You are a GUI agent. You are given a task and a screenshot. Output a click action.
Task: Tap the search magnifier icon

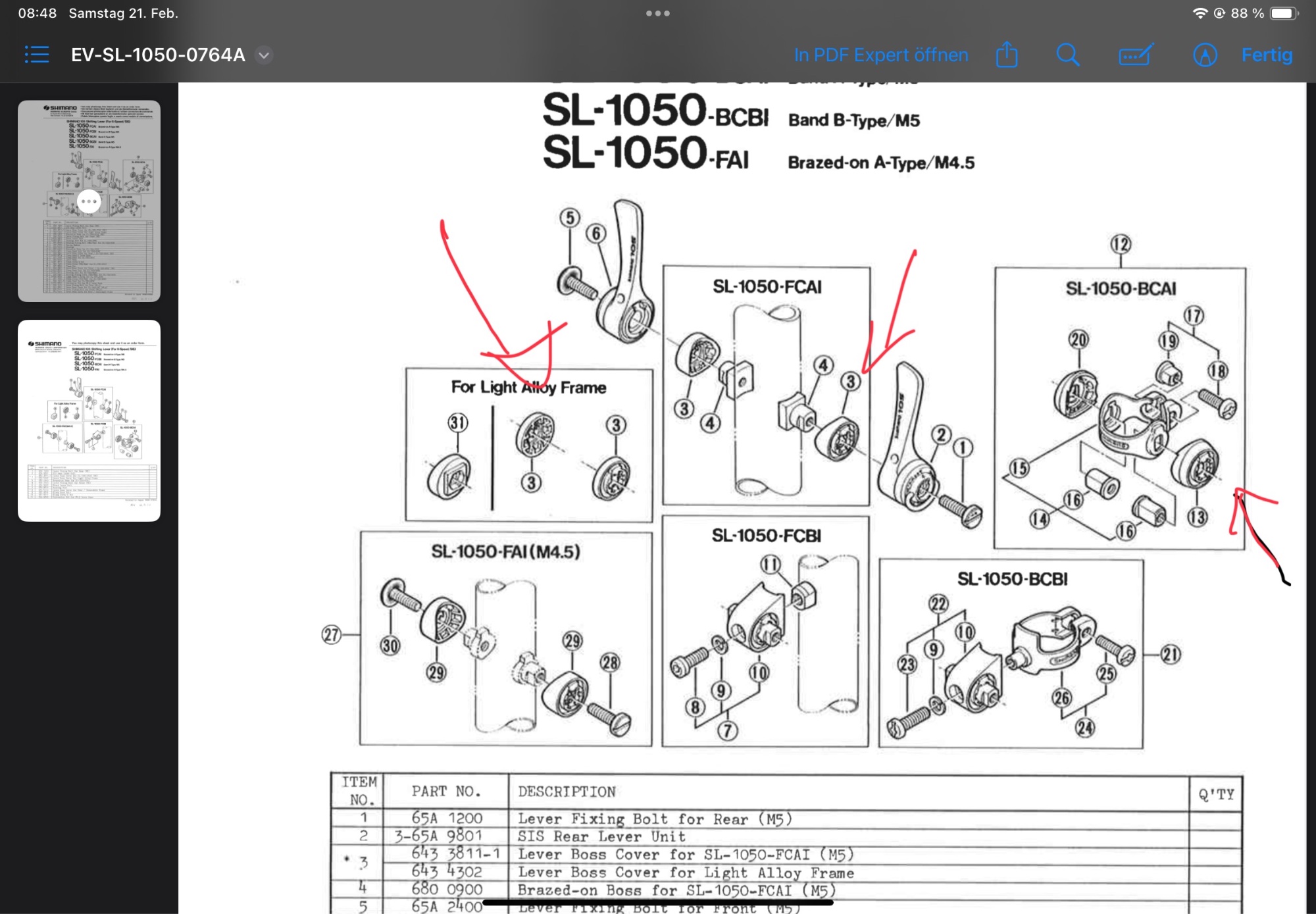point(1067,55)
